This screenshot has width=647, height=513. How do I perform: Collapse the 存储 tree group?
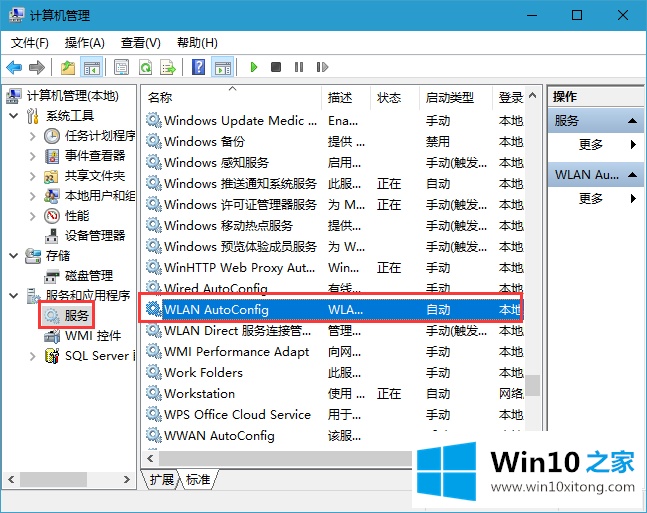click(x=14, y=256)
